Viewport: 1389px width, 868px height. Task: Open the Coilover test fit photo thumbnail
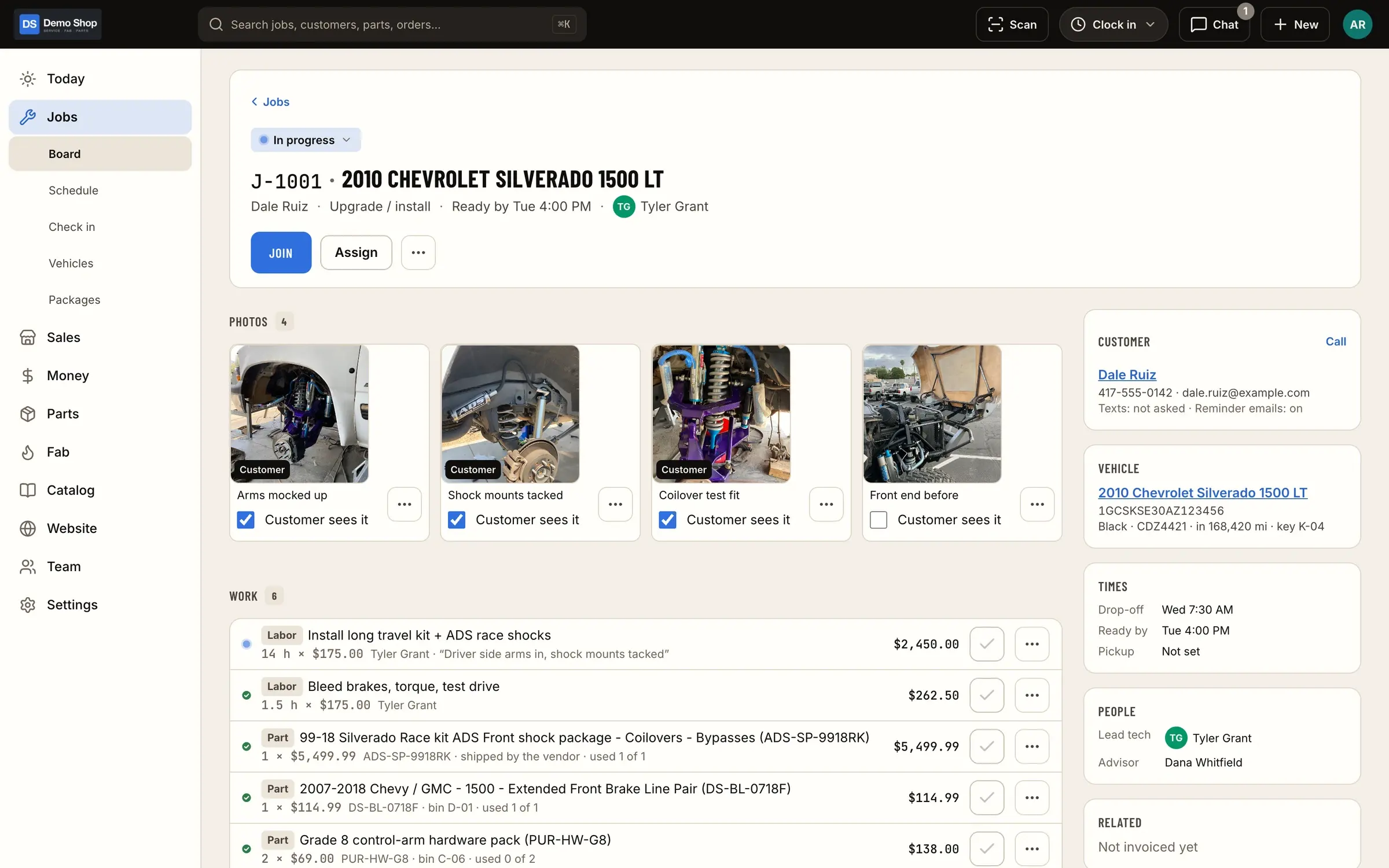point(721,414)
